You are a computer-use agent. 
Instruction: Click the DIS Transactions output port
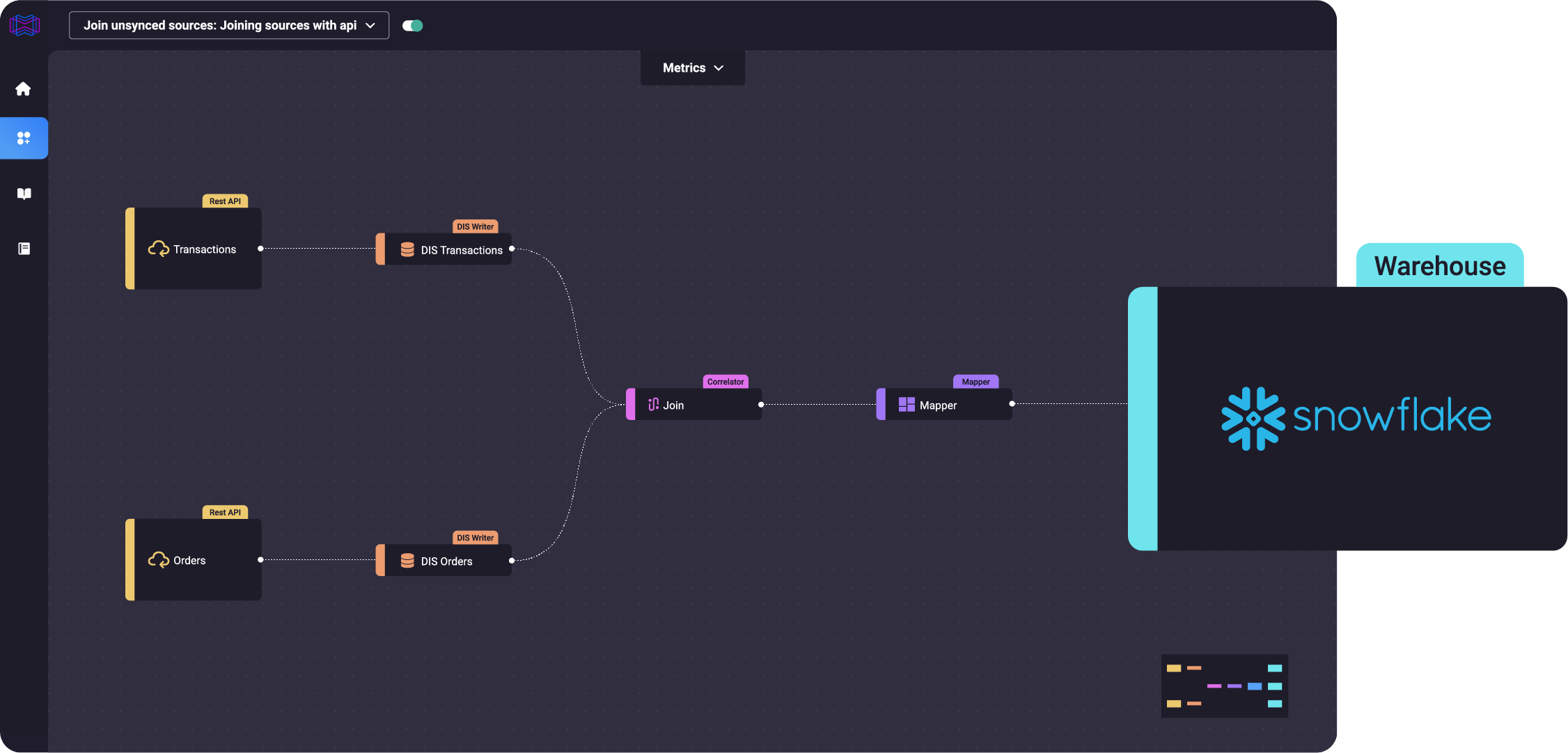pyautogui.click(x=512, y=249)
